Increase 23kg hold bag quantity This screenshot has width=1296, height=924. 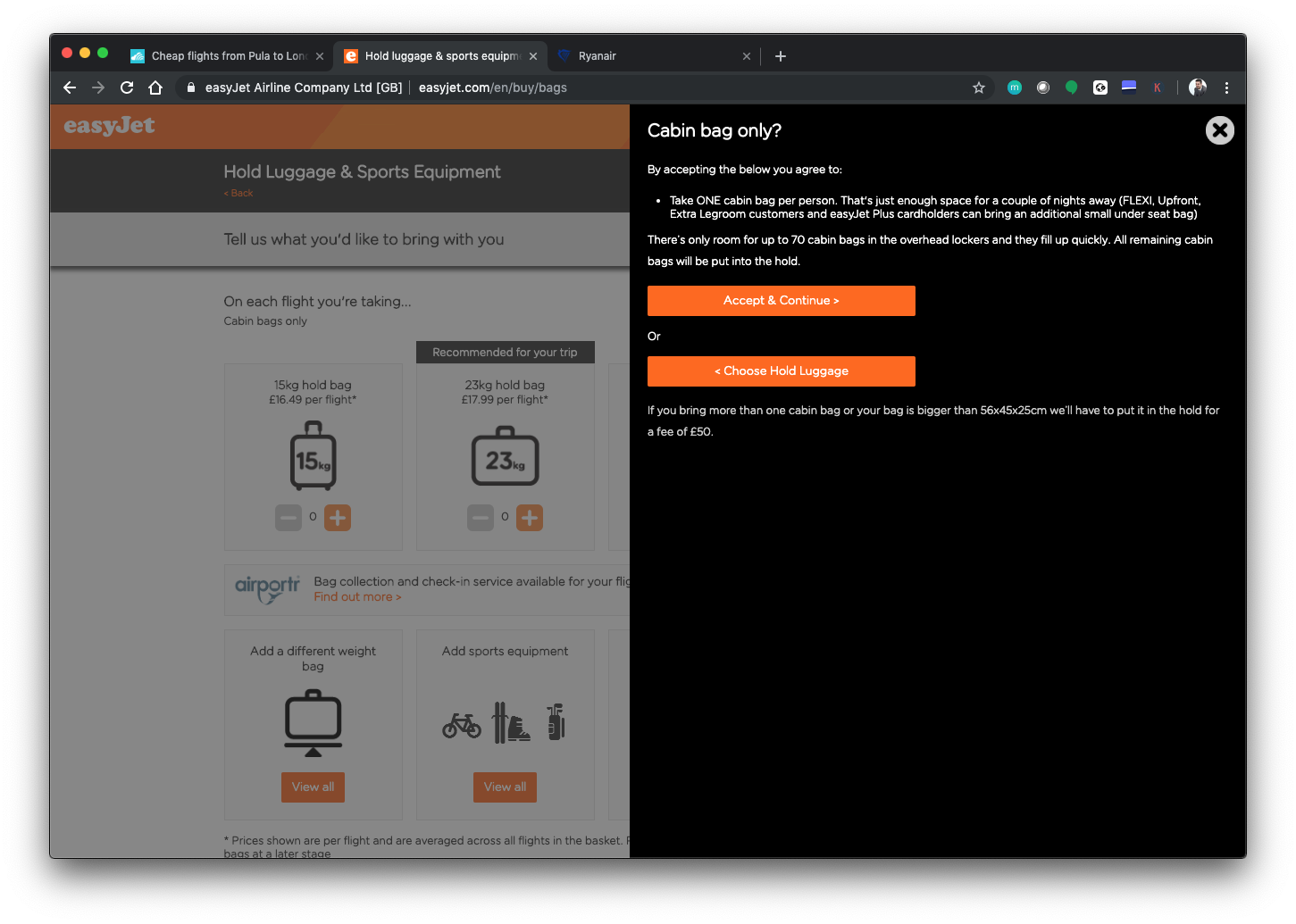tap(530, 518)
